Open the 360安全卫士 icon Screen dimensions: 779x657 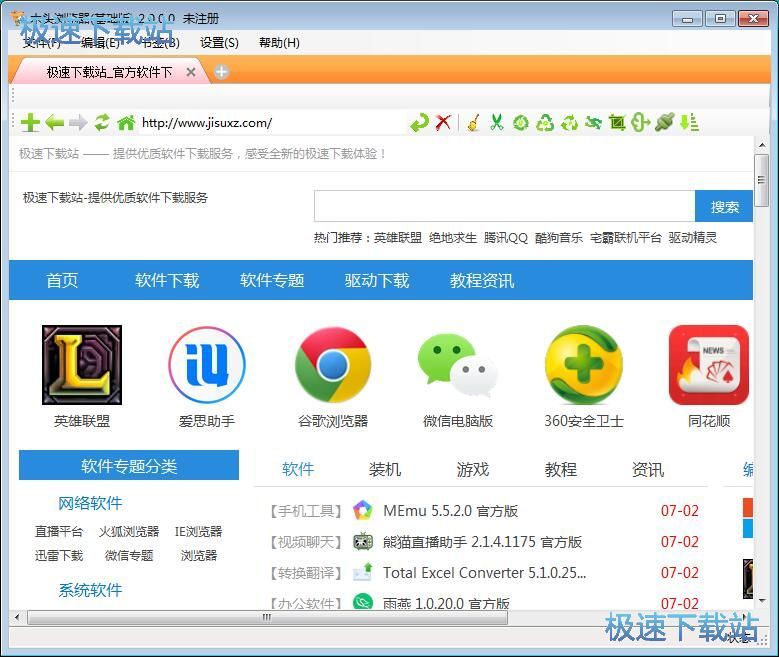583,365
